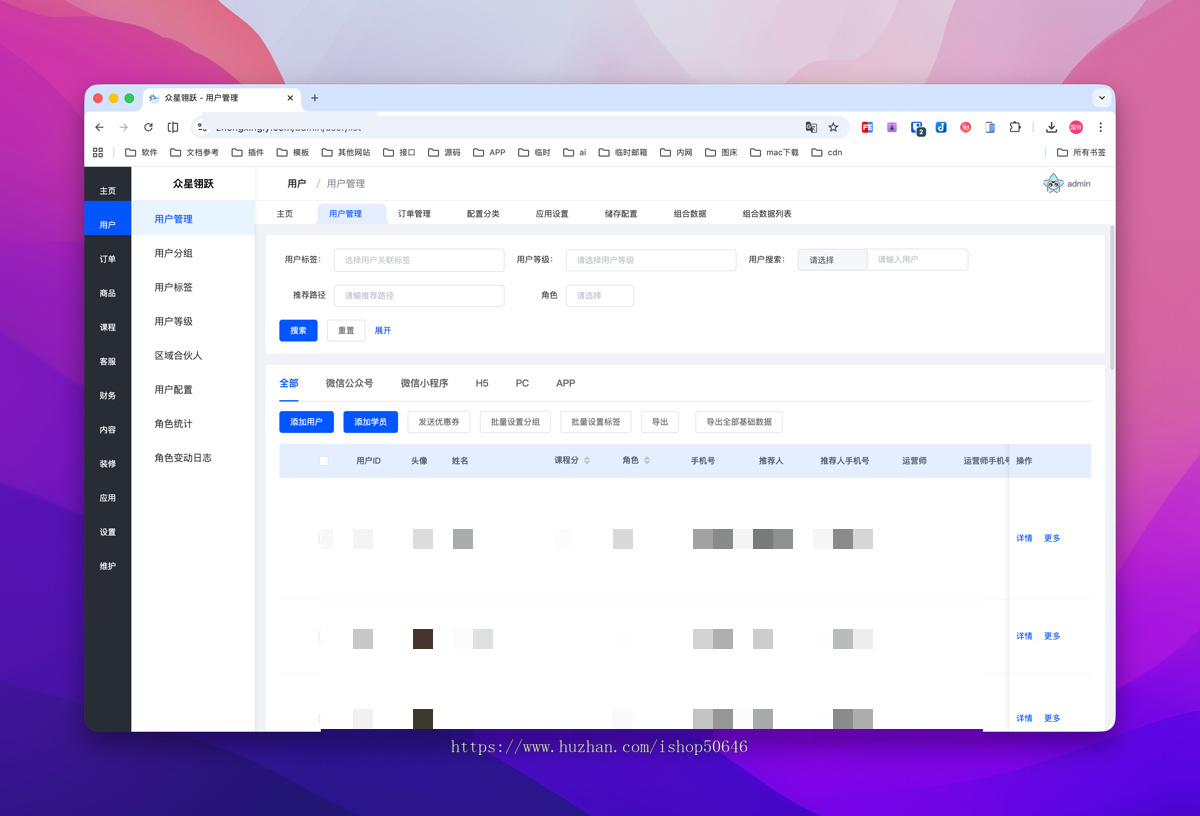Click the 重置 button

point(346,331)
